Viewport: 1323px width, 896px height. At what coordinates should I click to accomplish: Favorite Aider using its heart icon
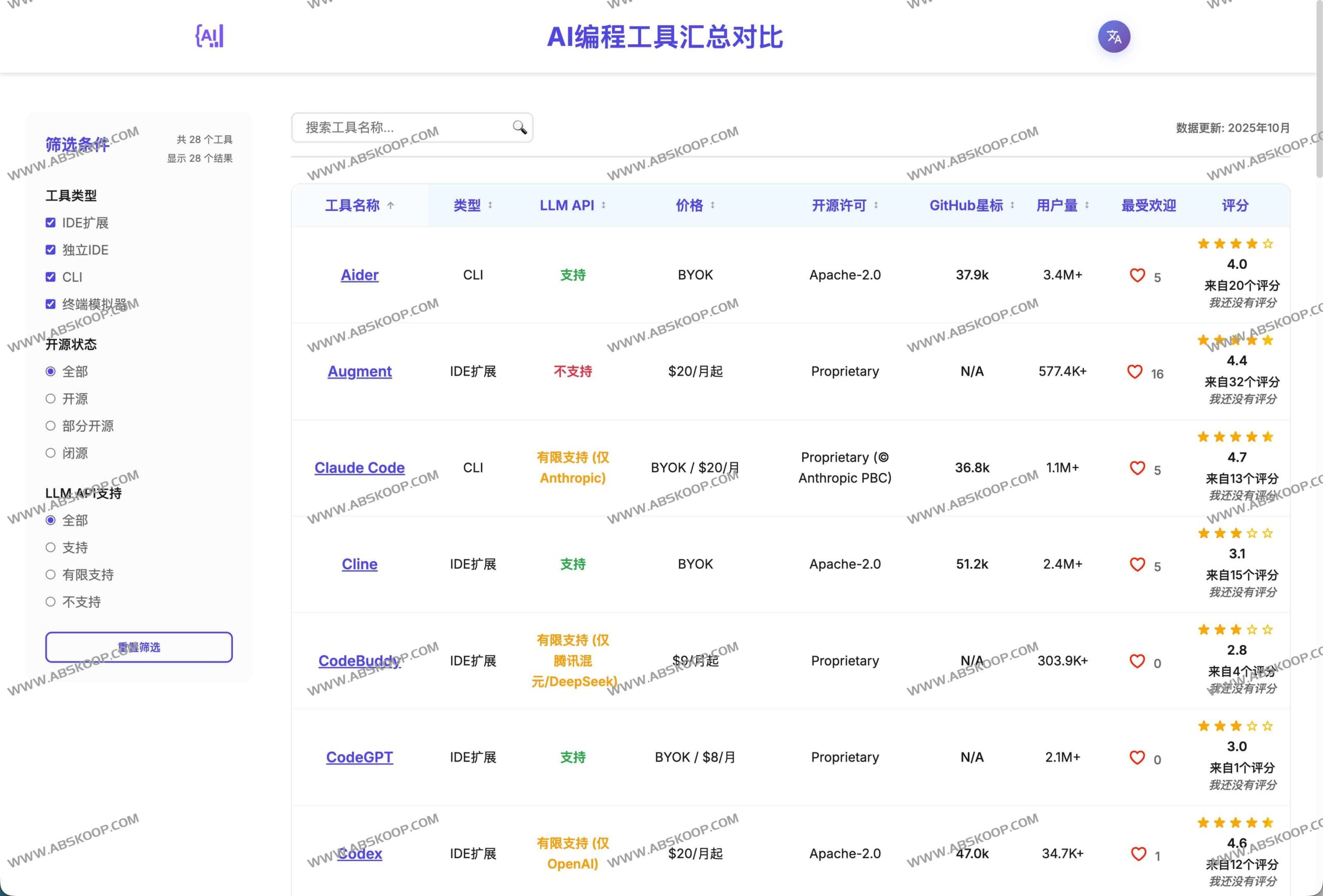coord(1137,275)
